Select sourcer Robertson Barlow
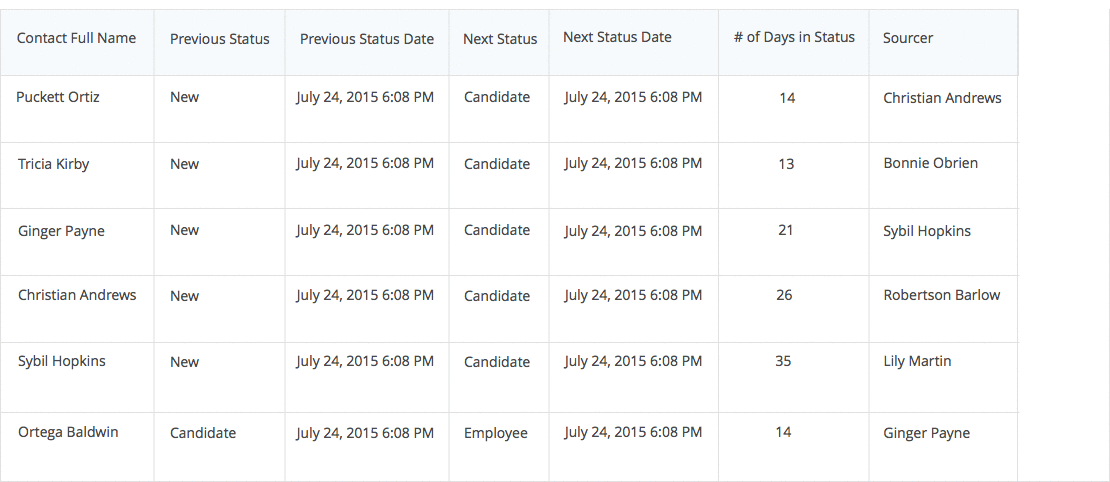The height and width of the screenshot is (482, 1110). (942, 295)
